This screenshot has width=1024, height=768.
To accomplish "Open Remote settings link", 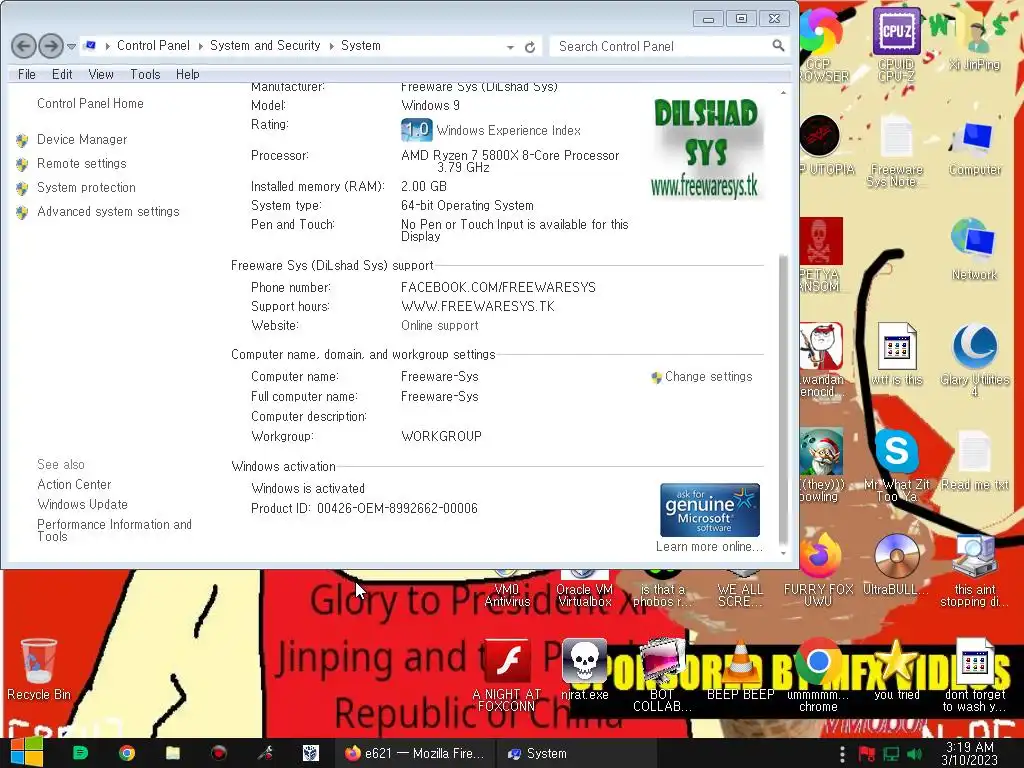I will pyautogui.click(x=82, y=163).
